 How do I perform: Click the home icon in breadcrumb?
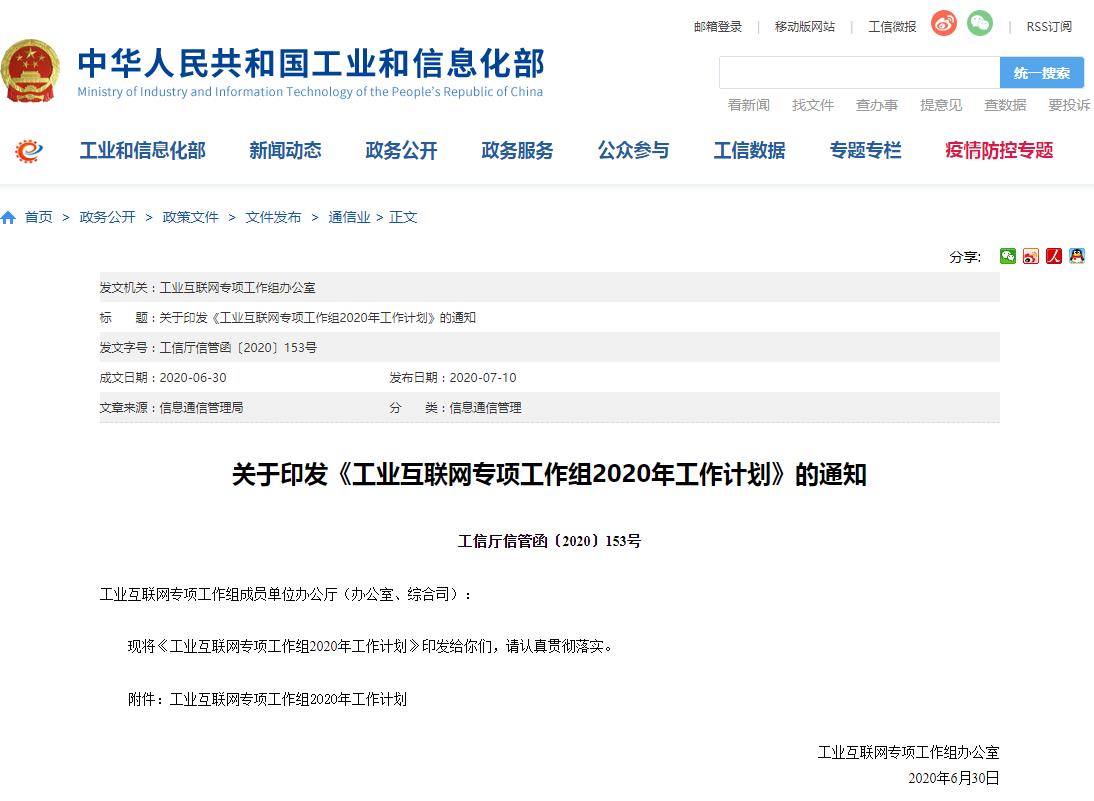[8, 218]
